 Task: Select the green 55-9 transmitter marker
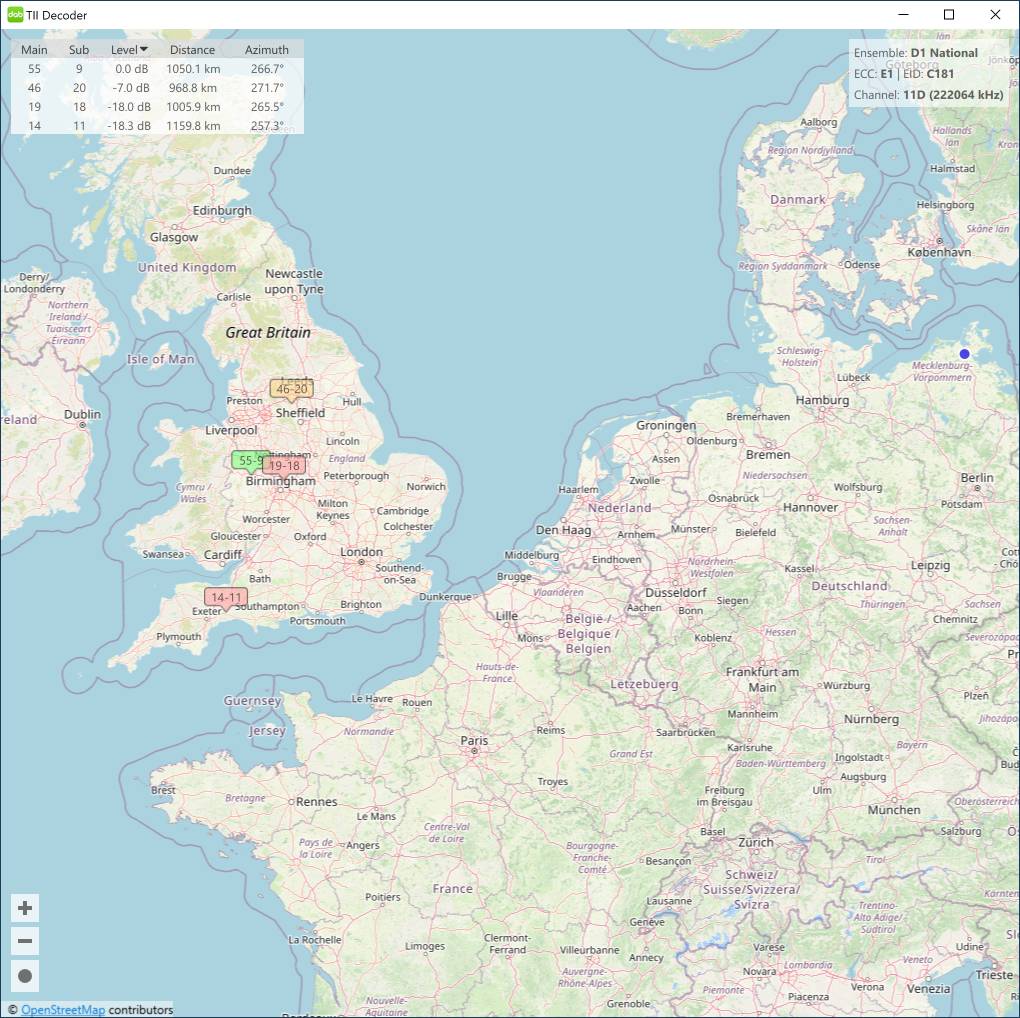click(x=245, y=460)
